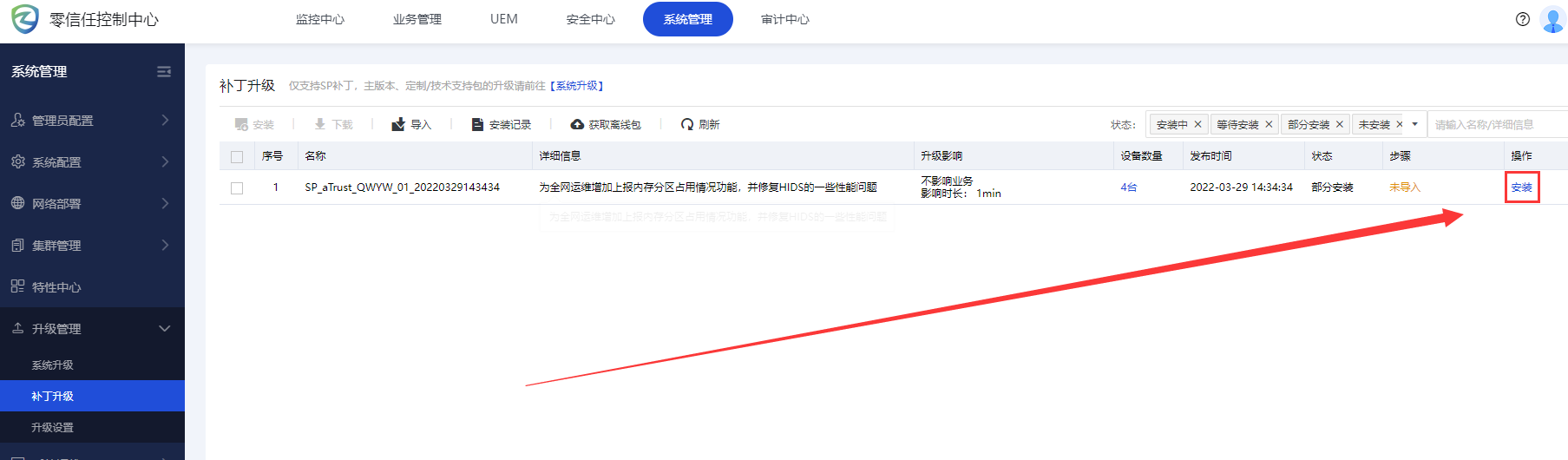Image resolution: width=1568 pixels, height=460 pixels.
Task: Click the help question mark icon
Action: (x=1522, y=19)
